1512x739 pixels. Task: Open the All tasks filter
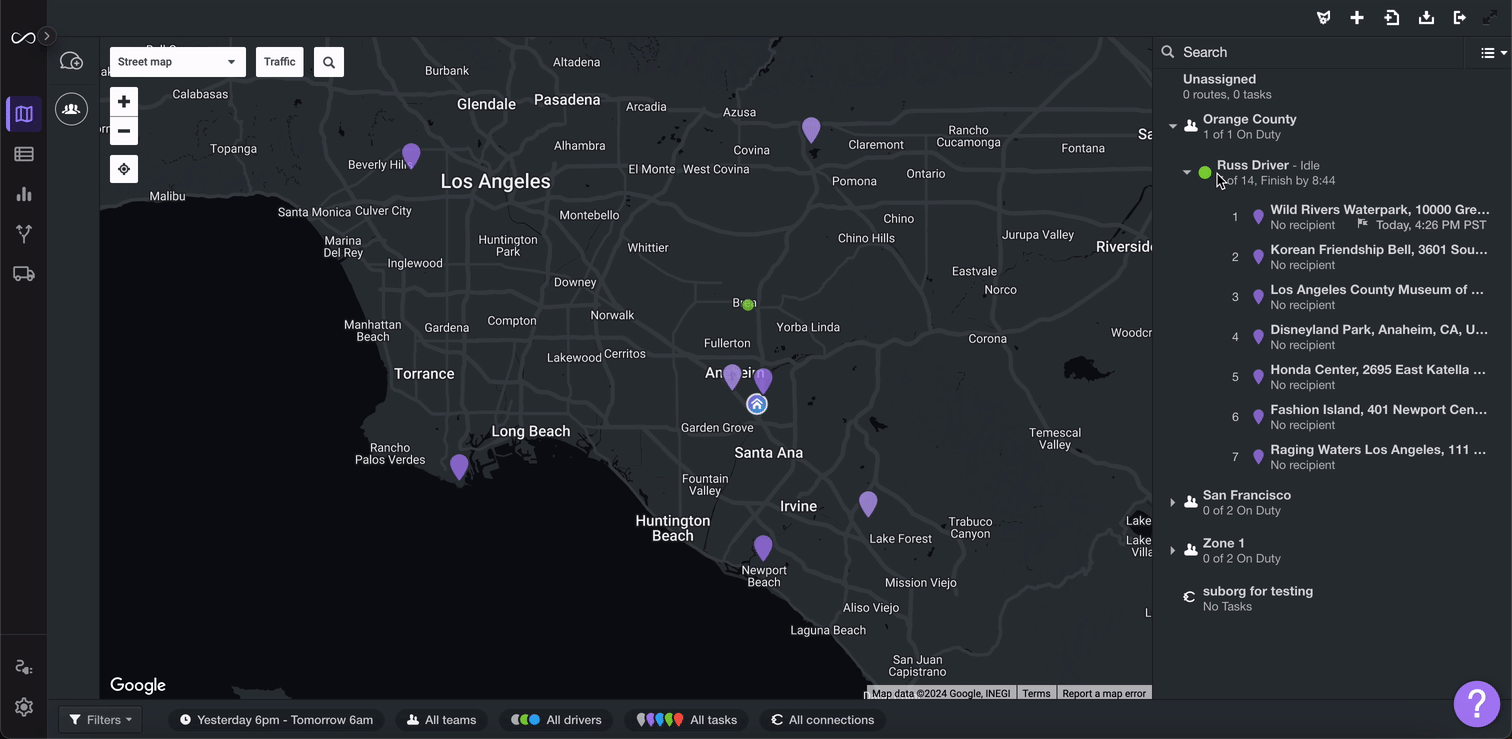pos(686,720)
